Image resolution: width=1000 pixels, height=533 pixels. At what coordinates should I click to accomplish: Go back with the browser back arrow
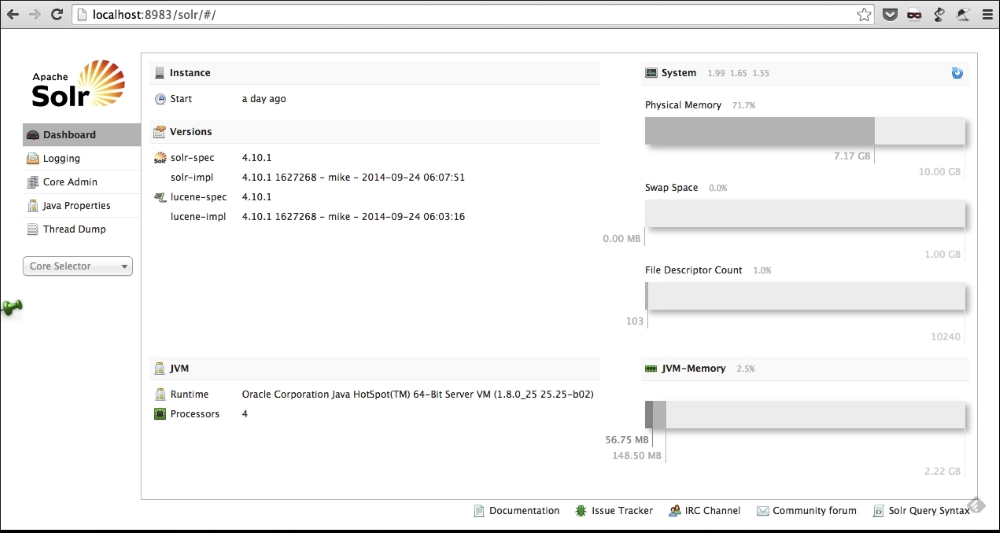point(13,14)
